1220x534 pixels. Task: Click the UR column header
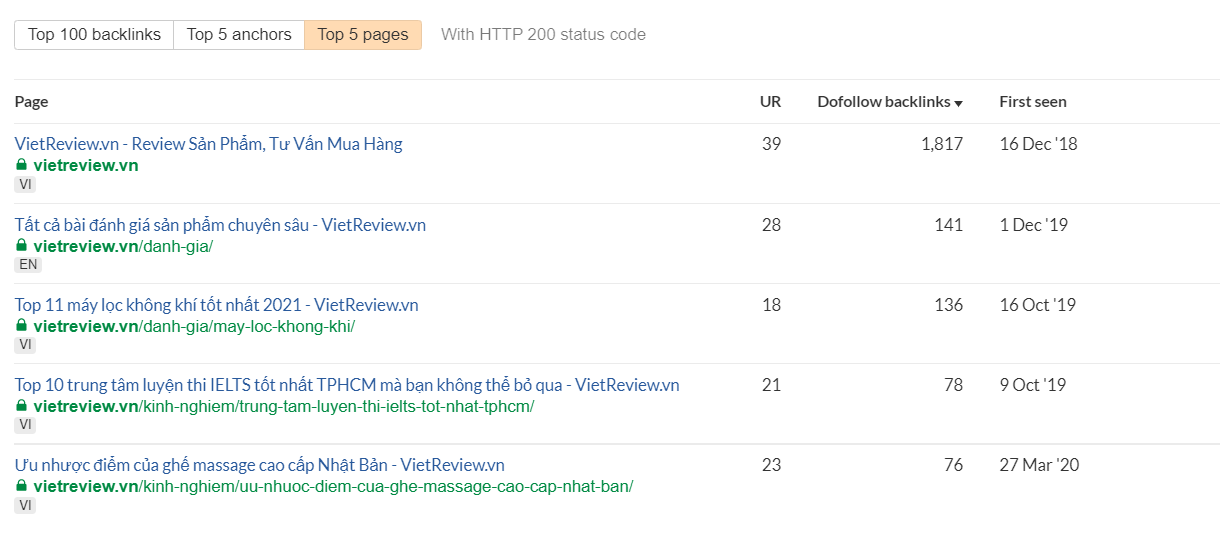click(770, 102)
